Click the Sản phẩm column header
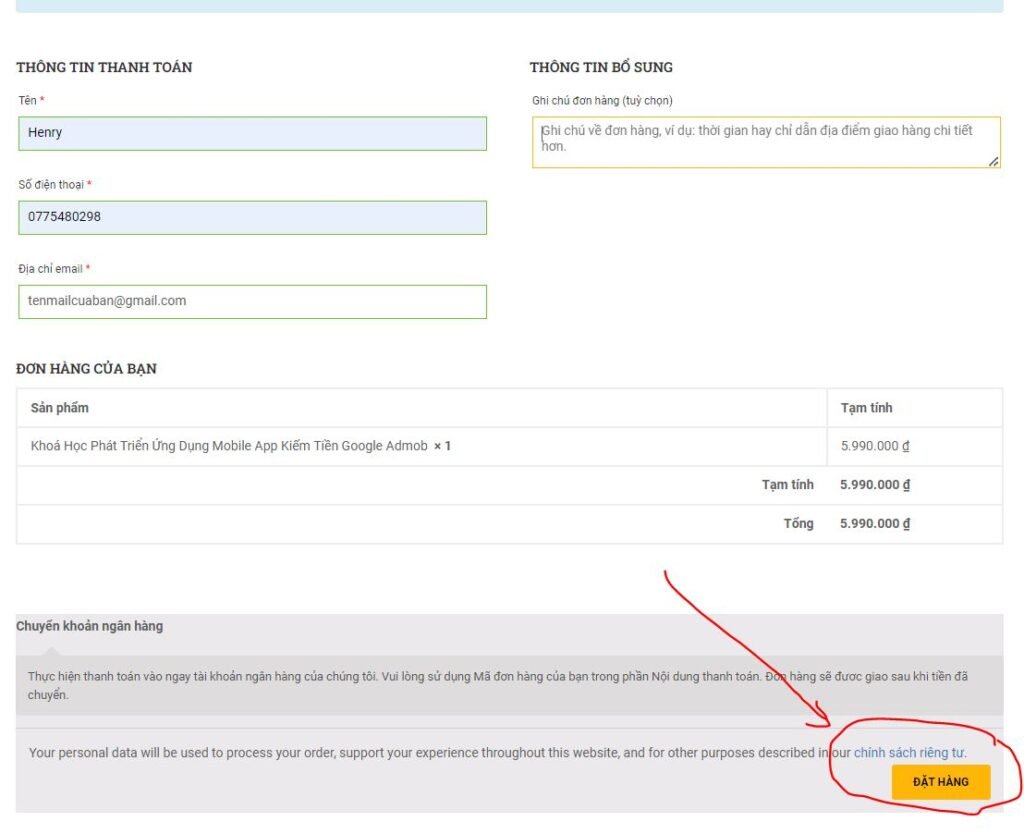The image size is (1024, 834). (60, 408)
